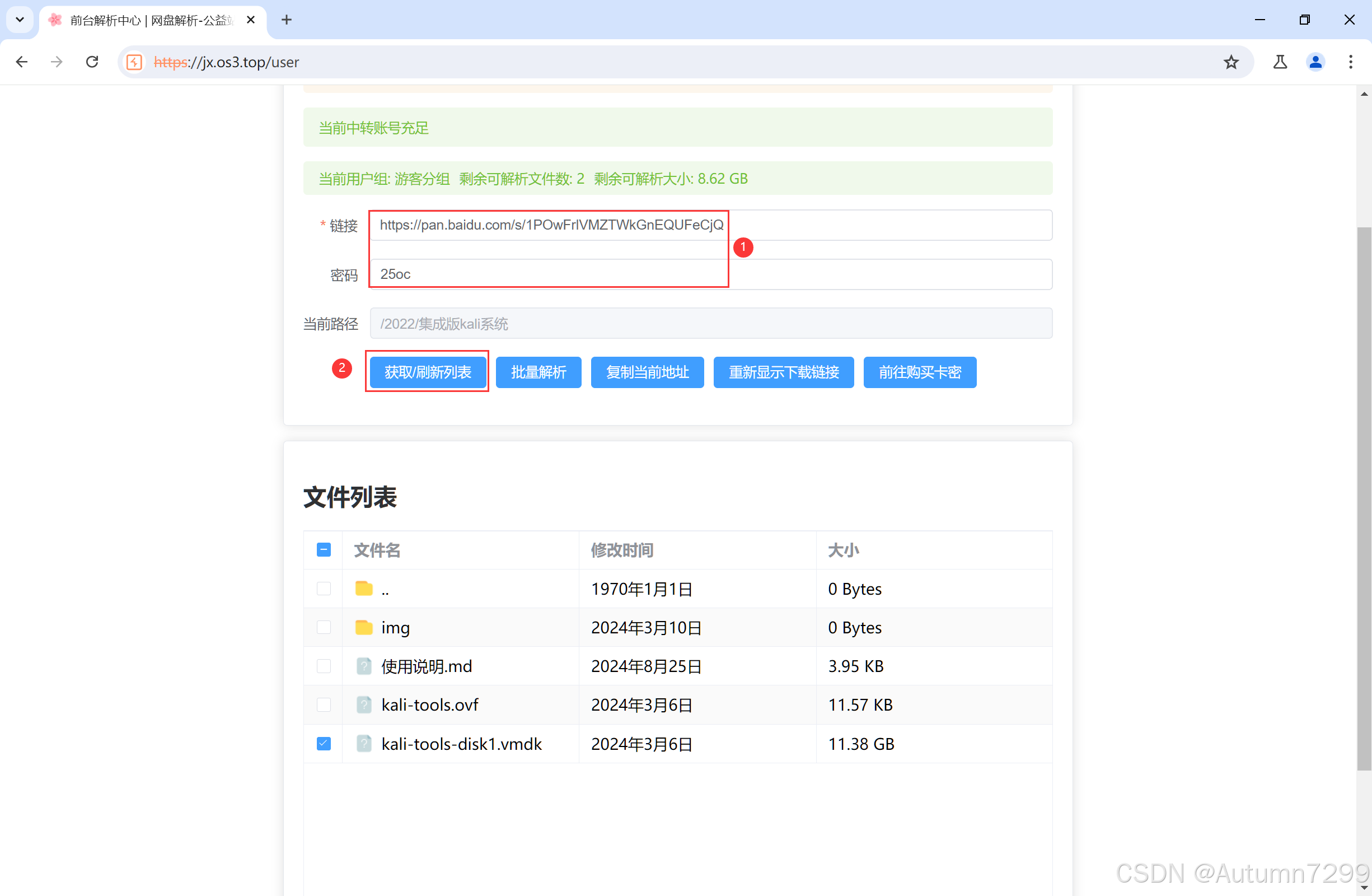Click the site security warning icon
The width and height of the screenshot is (1372, 896).
click(134, 62)
